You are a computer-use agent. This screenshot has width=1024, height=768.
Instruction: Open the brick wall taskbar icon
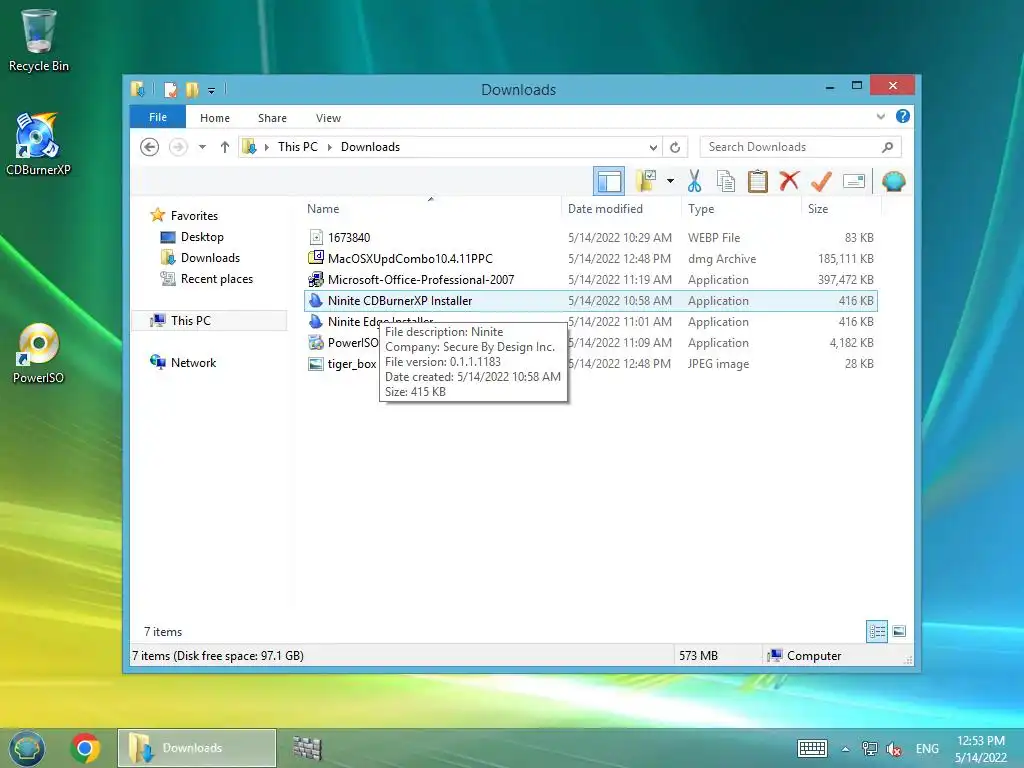coord(307,748)
